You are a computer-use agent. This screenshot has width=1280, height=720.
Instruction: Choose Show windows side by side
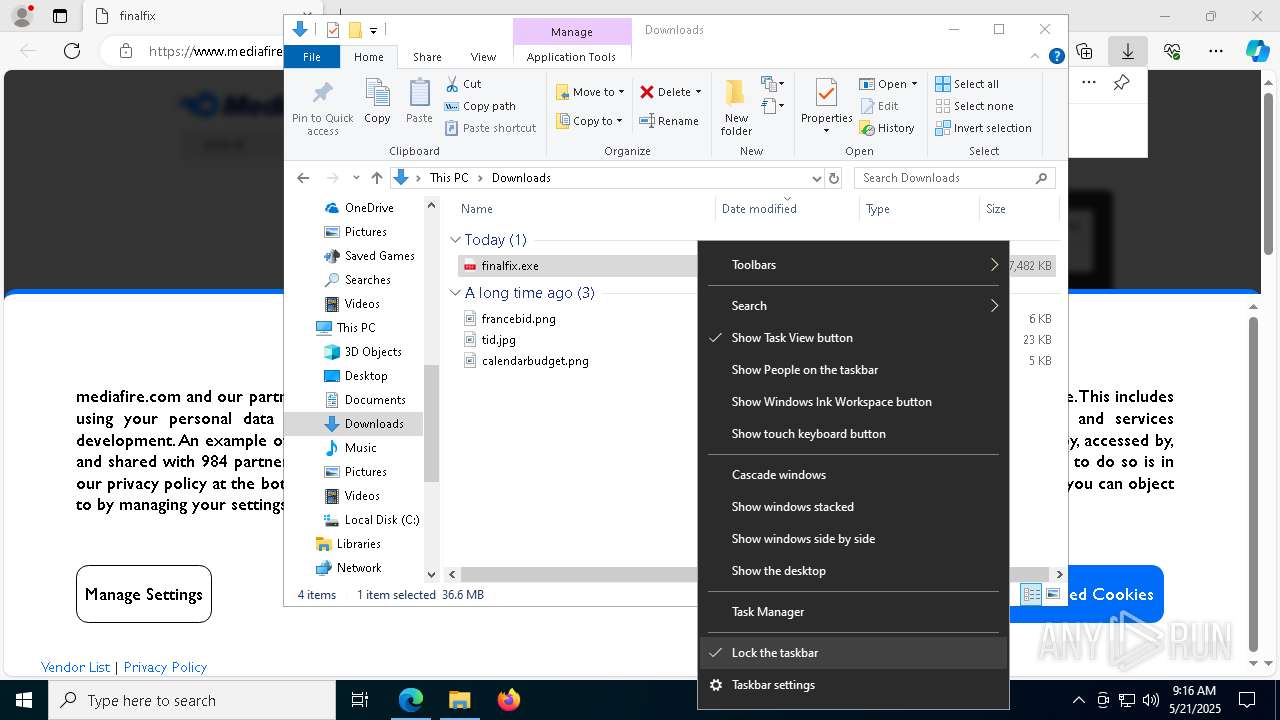[x=853, y=539]
